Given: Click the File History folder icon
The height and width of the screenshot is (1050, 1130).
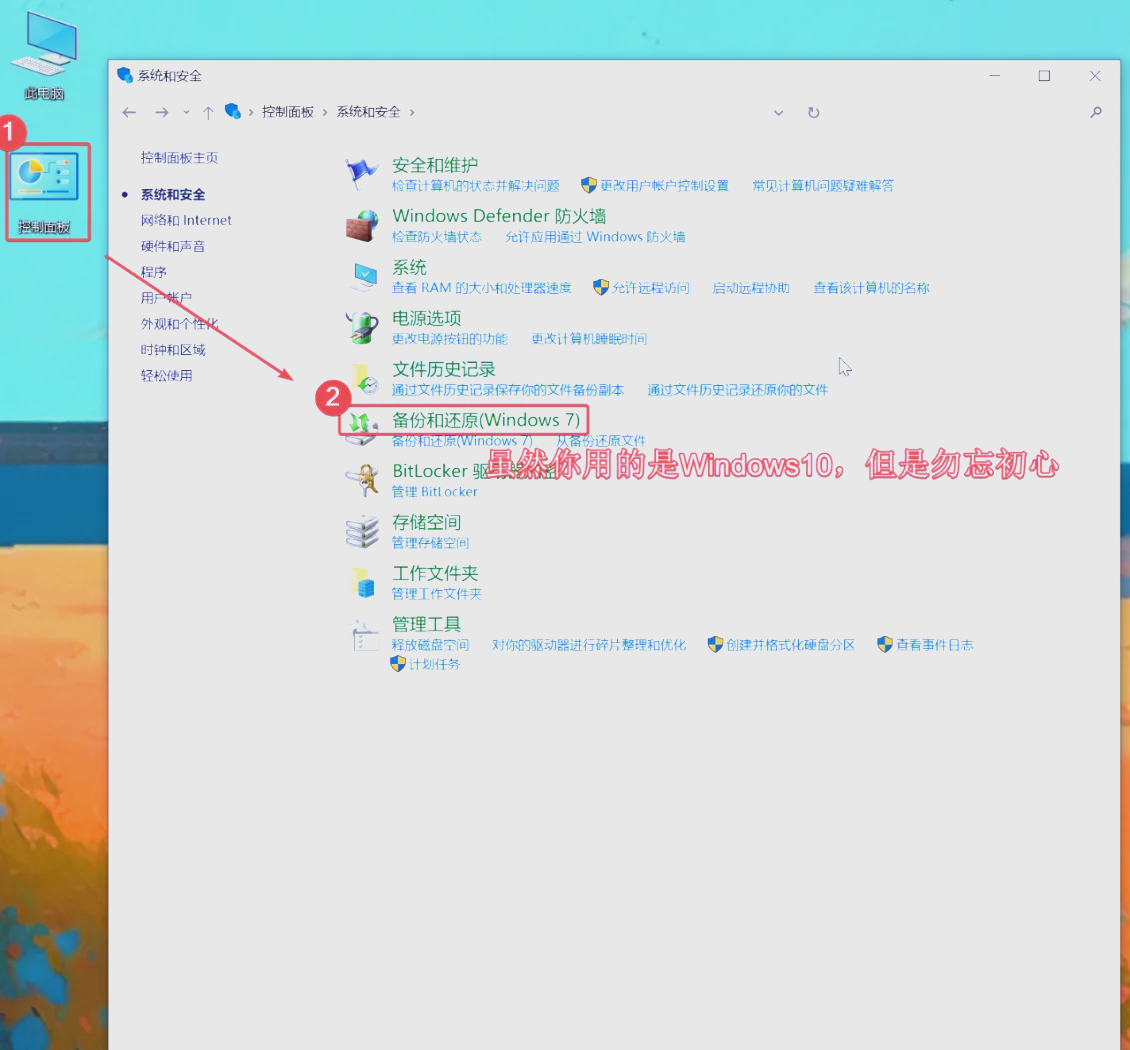Looking at the screenshot, I should [x=361, y=378].
